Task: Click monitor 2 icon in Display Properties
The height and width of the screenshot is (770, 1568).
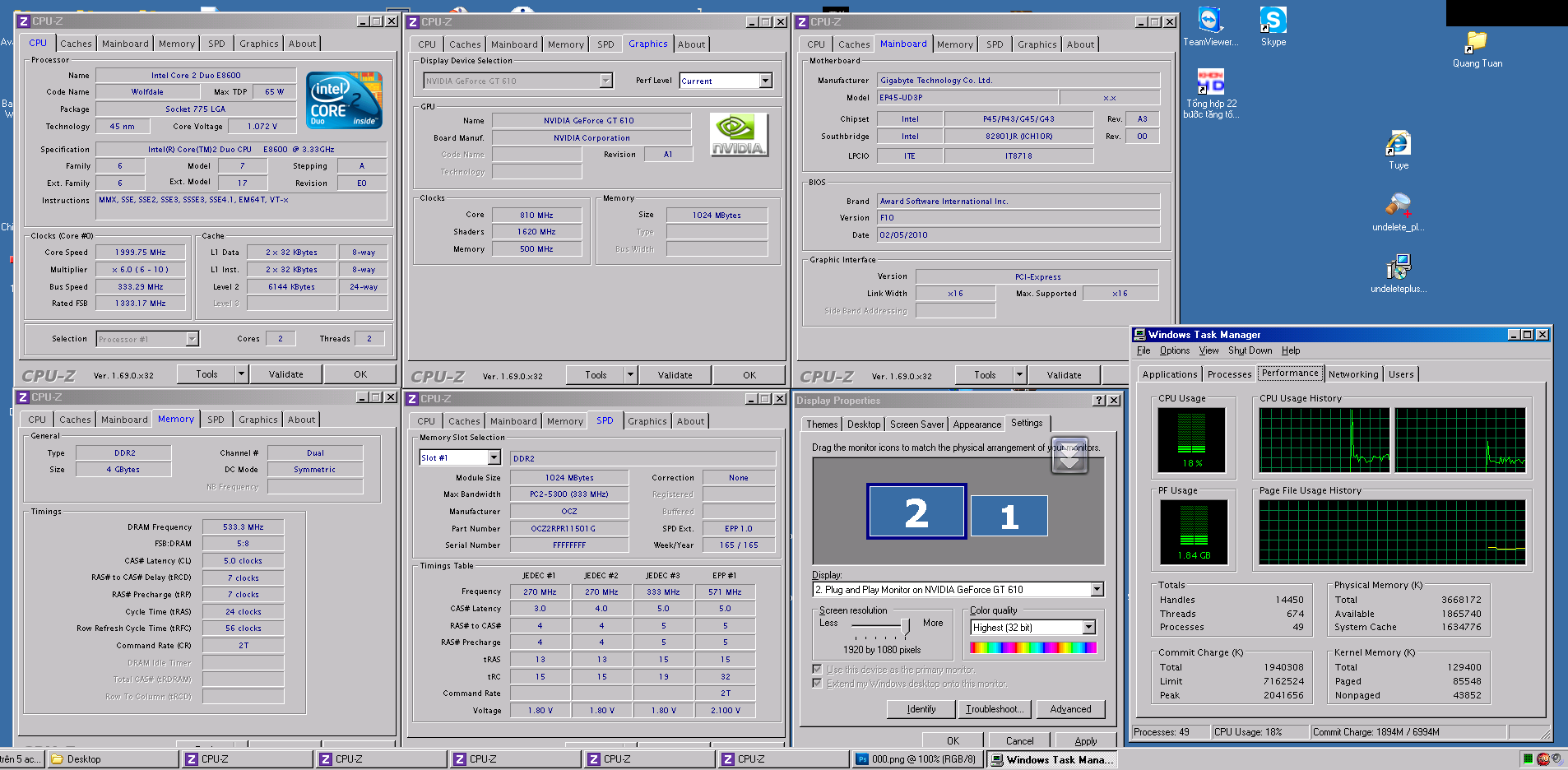Action: tap(916, 512)
